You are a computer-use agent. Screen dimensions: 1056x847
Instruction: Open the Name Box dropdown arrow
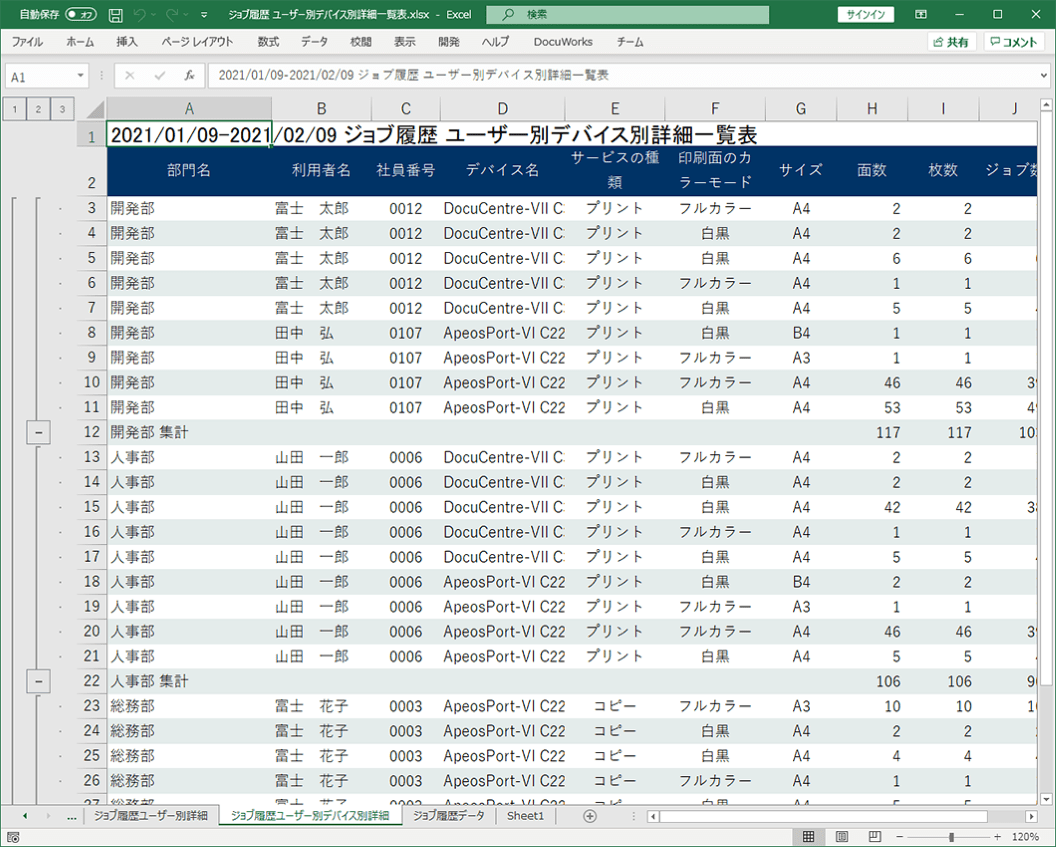click(x=81, y=75)
